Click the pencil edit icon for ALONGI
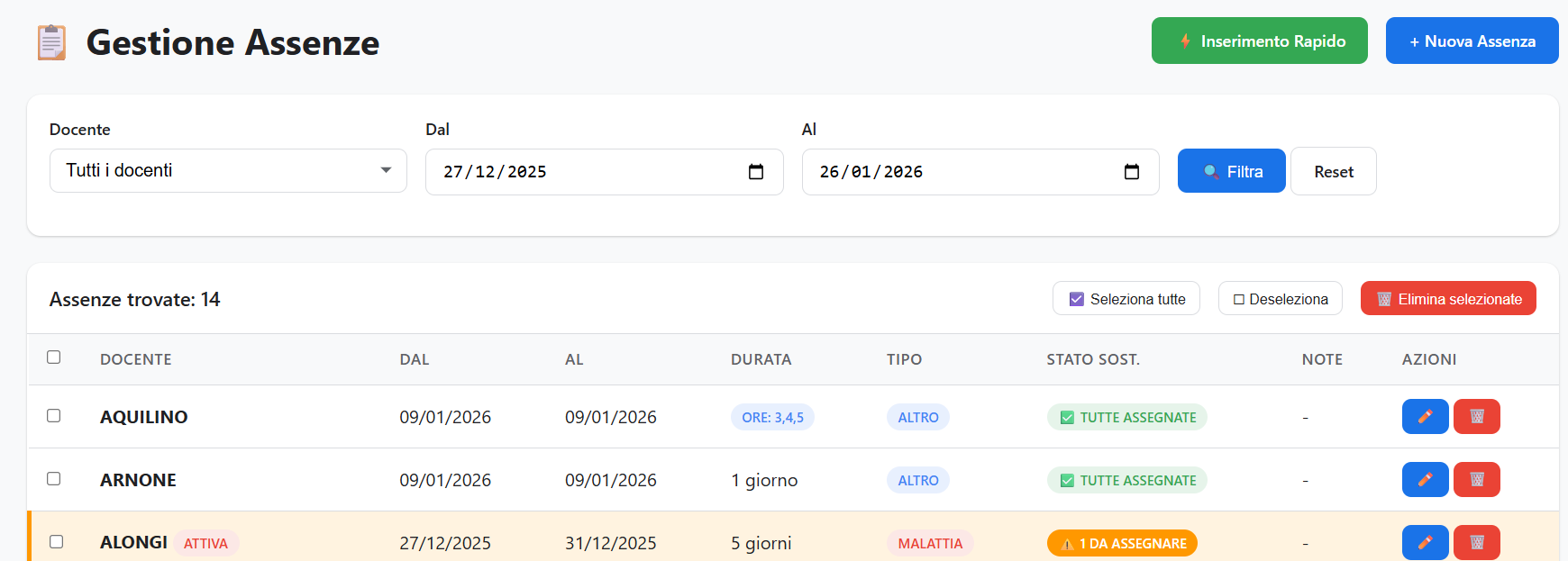The width and height of the screenshot is (1568, 561). pyautogui.click(x=1425, y=543)
